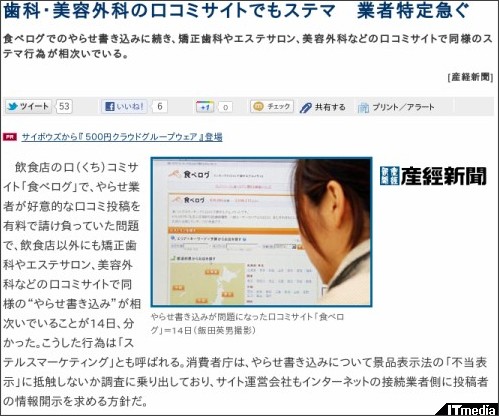Click the Facebook like count 6
The height and width of the screenshot is (416, 499).
click(159, 107)
